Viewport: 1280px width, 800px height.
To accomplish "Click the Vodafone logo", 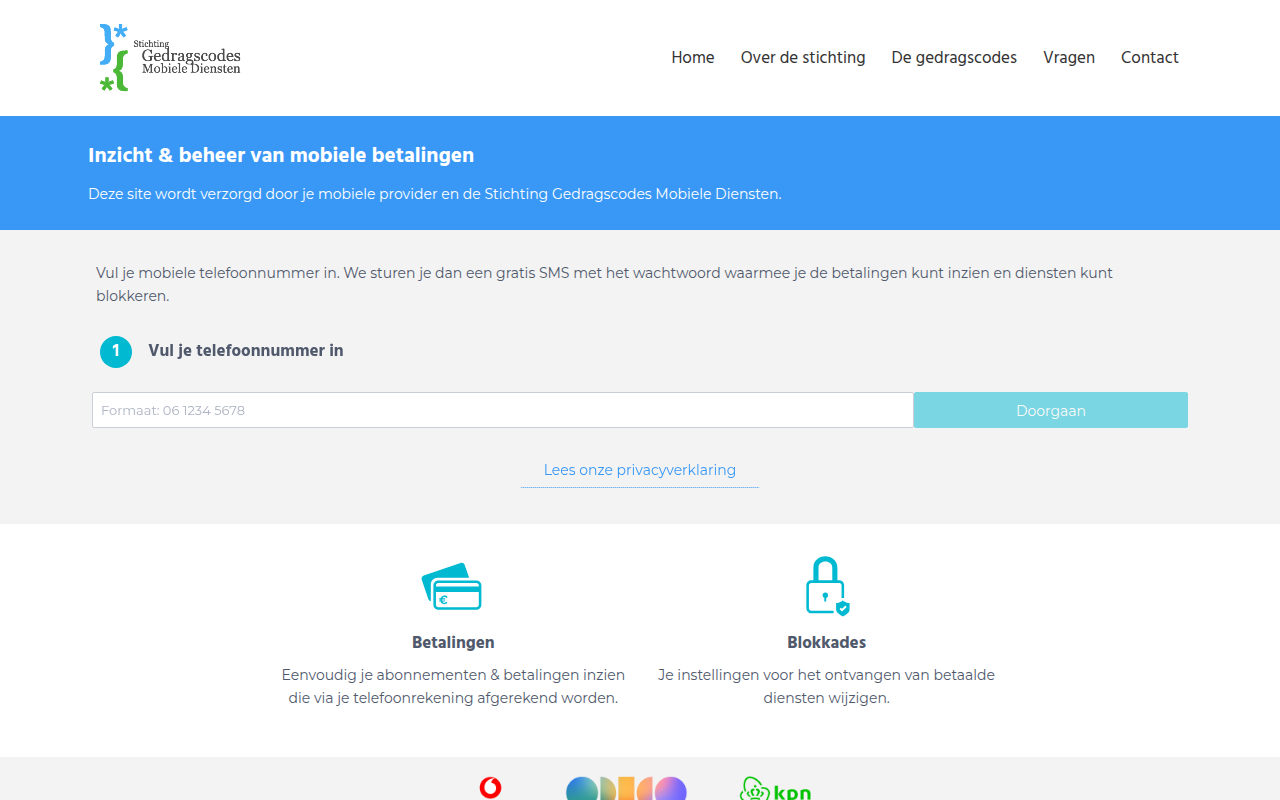I will 491,788.
